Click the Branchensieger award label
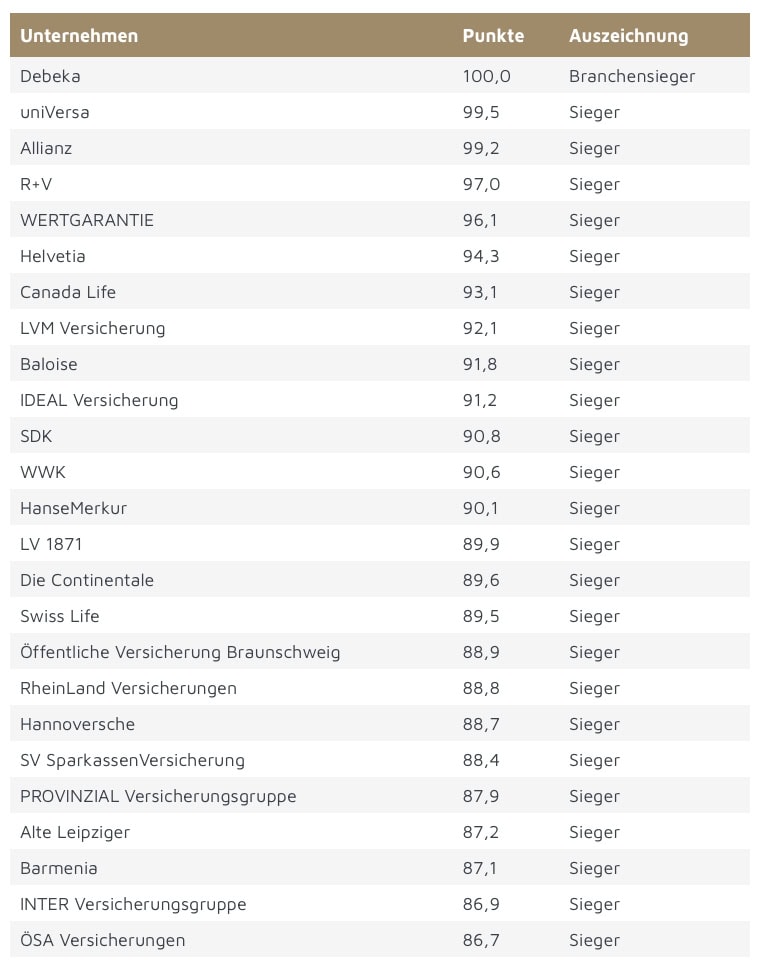The image size is (764, 972). (x=632, y=76)
